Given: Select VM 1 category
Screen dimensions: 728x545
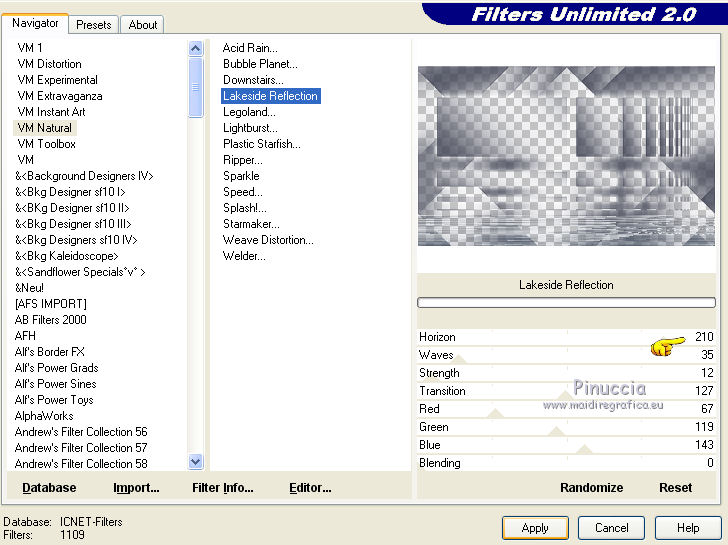Looking at the screenshot, I should (x=30, y=48).
